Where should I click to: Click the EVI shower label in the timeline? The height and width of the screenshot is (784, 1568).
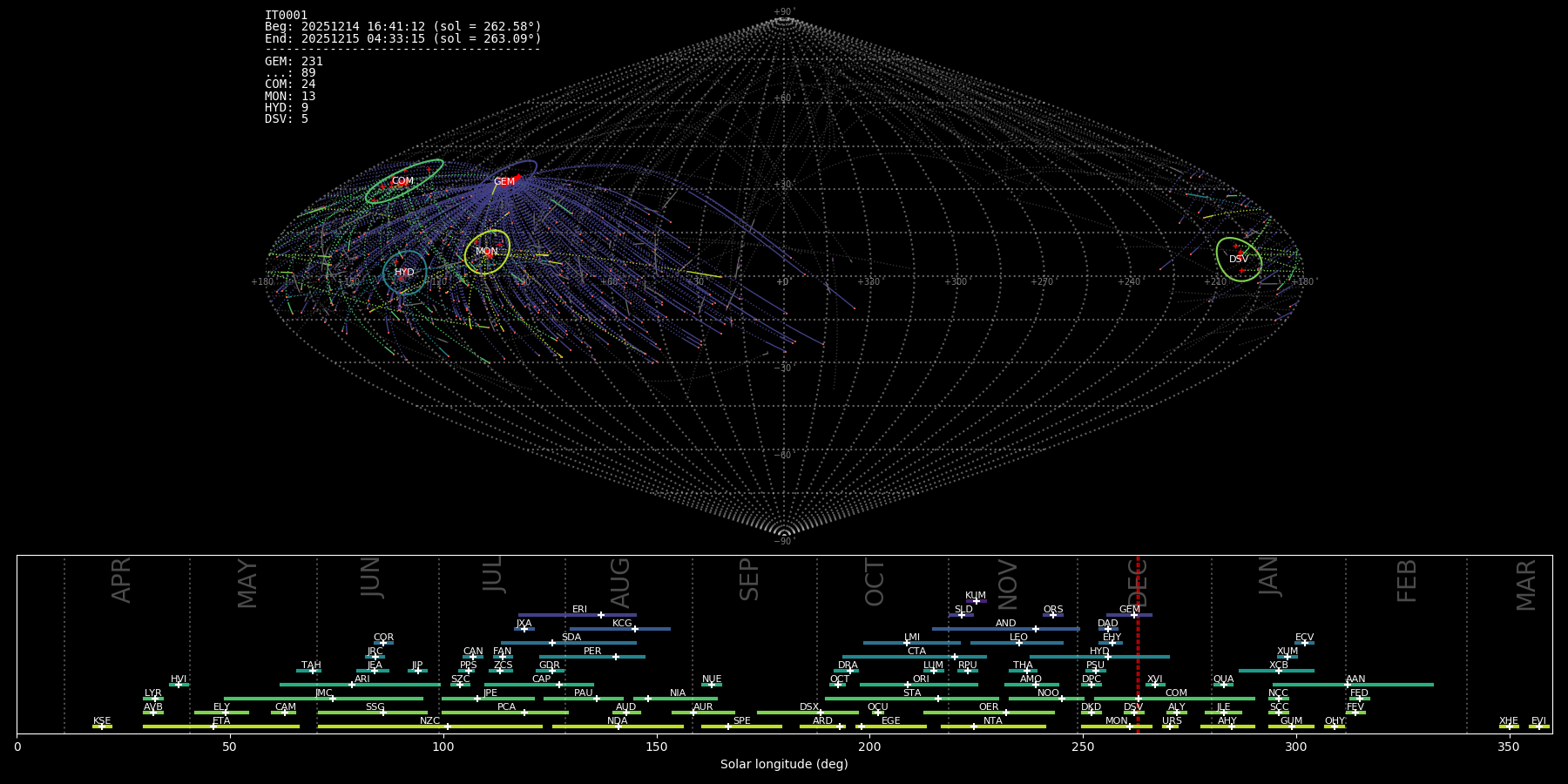[1538, 721]
